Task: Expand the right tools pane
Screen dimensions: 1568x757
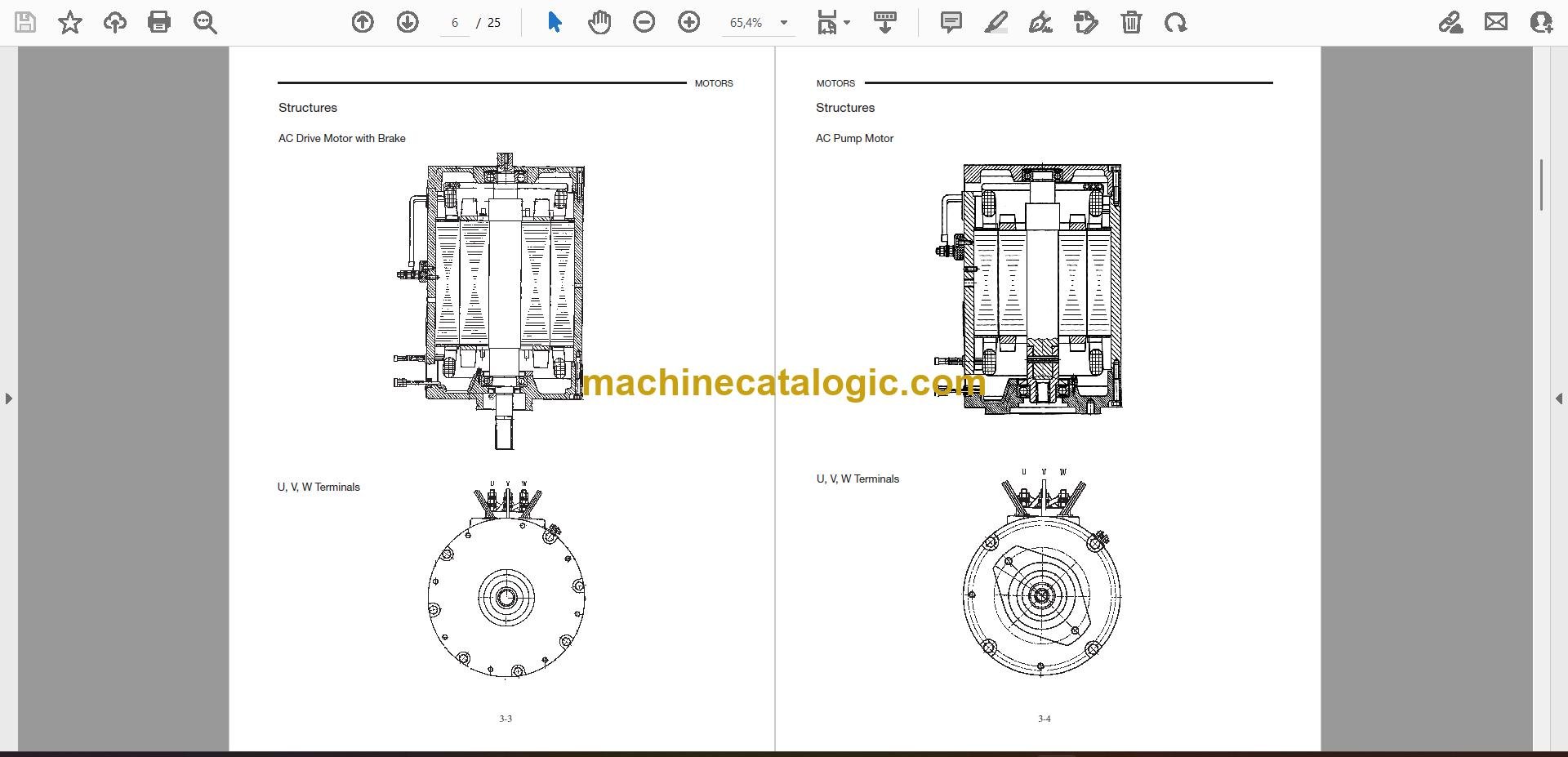Action: 1559,399
